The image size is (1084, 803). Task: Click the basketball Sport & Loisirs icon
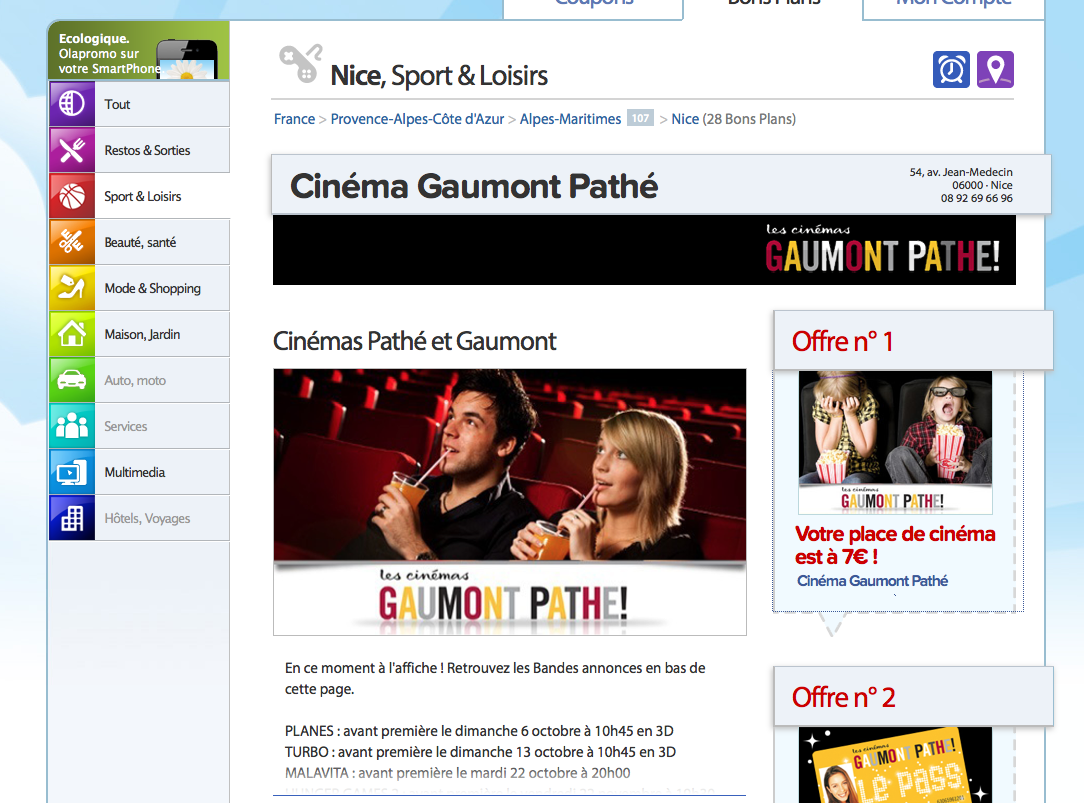click(72, 196)
